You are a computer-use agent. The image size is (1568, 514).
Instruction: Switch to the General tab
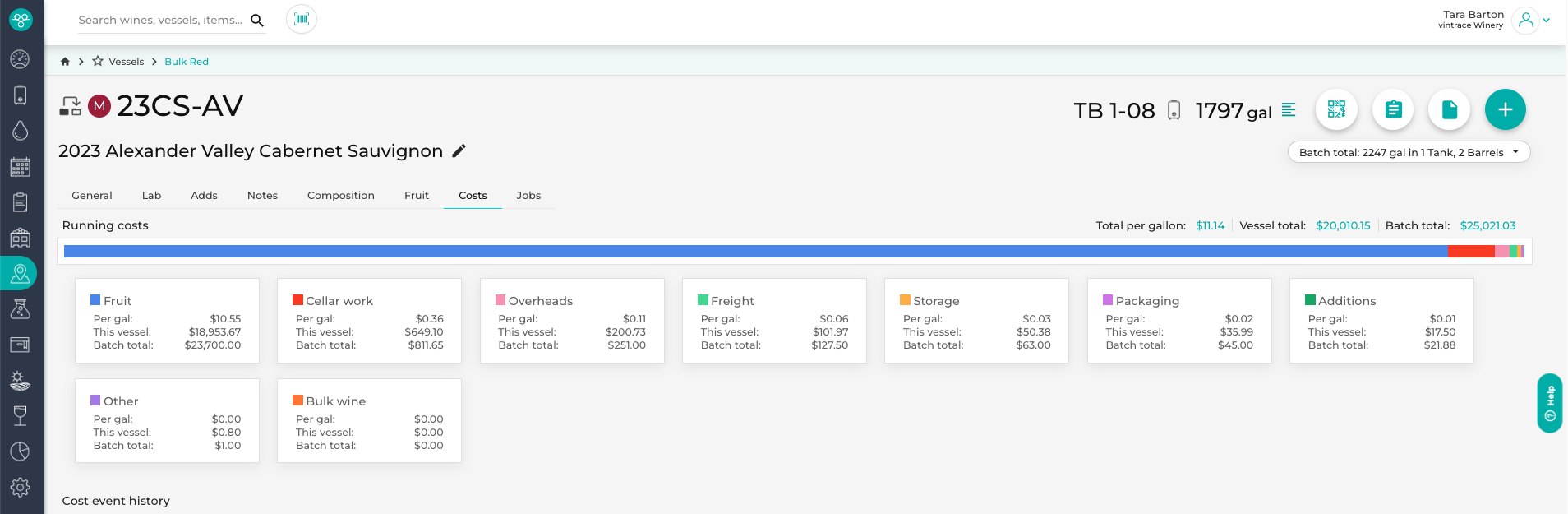pos(92,196)
